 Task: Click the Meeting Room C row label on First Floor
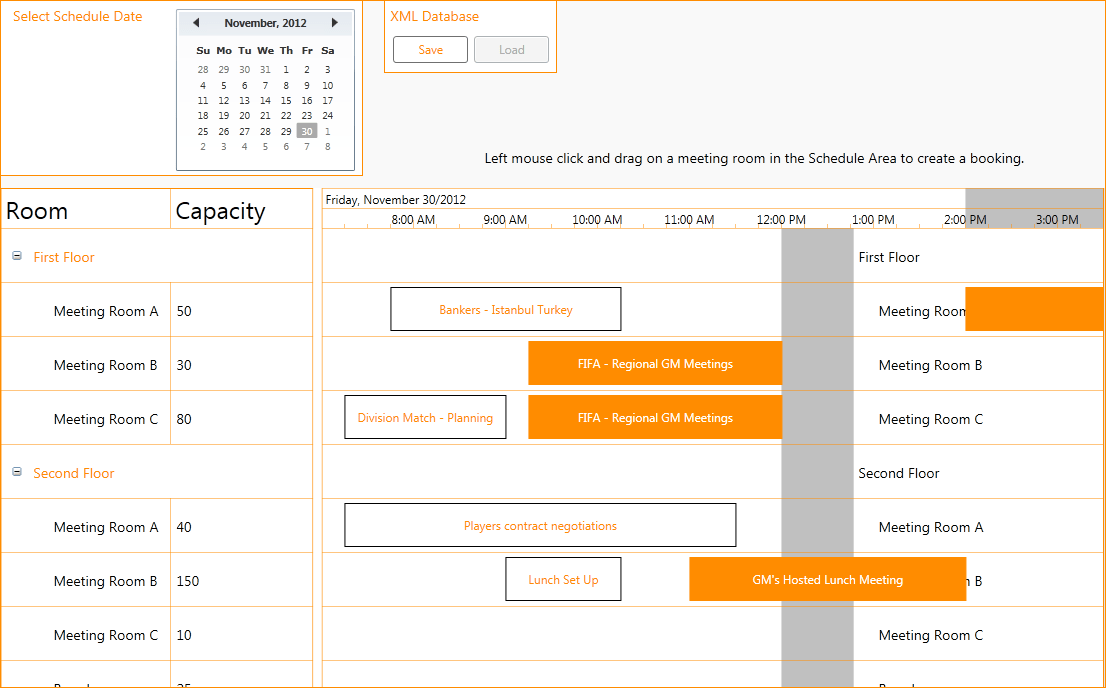coord(106,419)
